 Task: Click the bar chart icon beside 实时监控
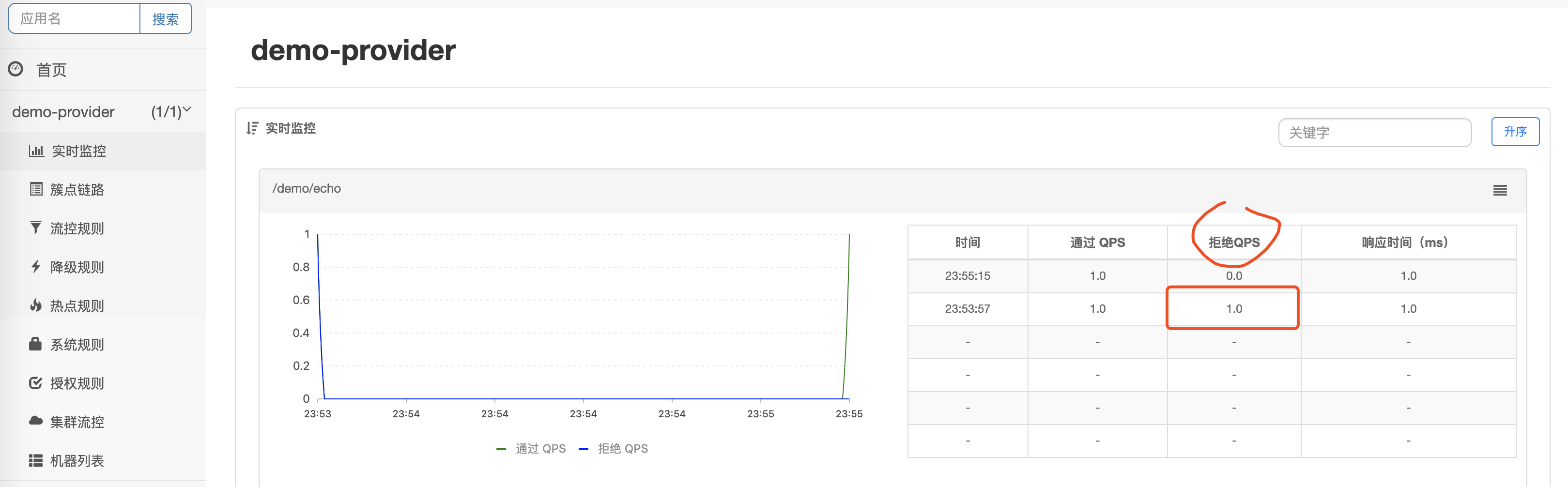pos(35,151)
